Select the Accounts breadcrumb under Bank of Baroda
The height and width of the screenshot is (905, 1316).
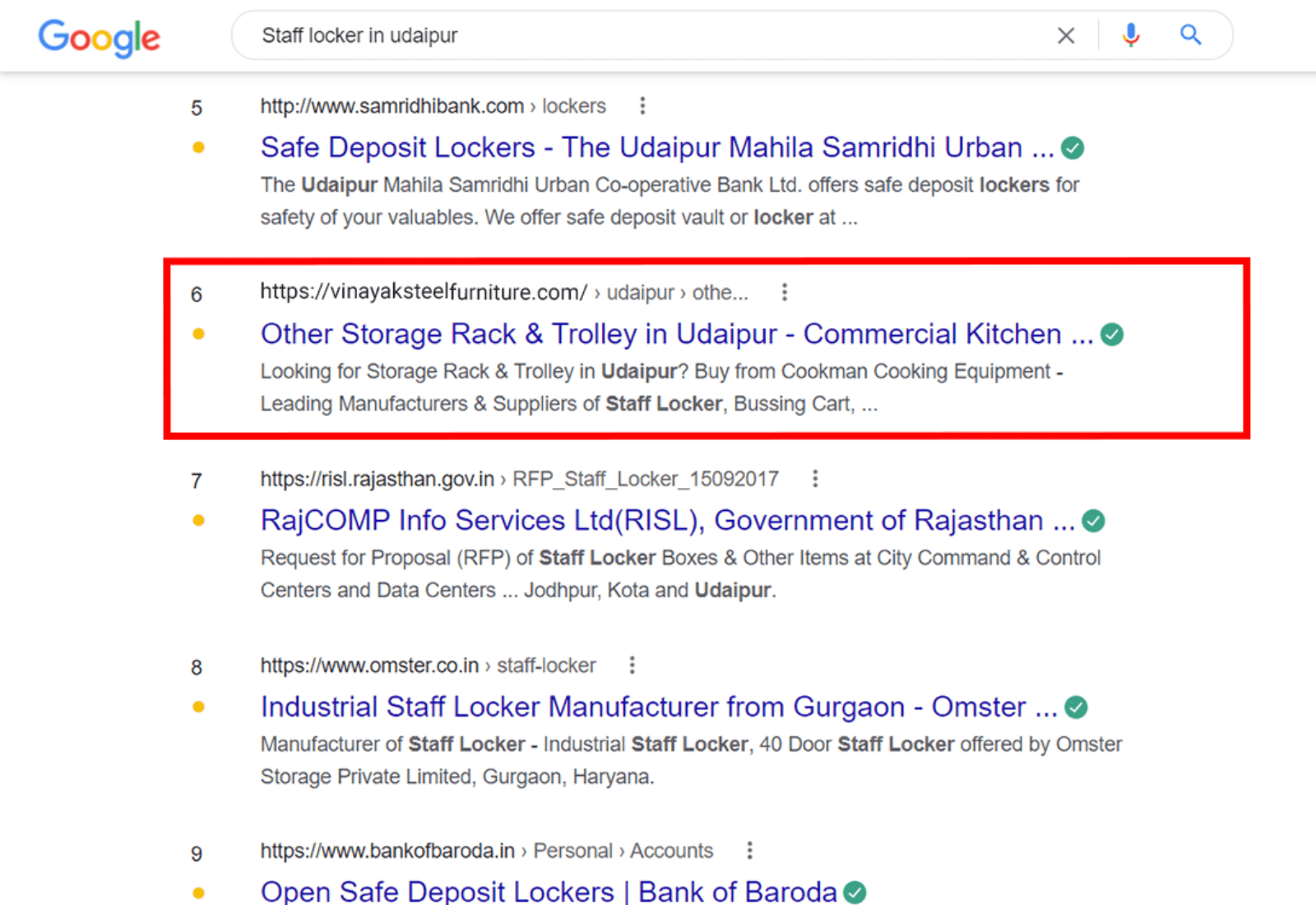click(x=672, y=850)
